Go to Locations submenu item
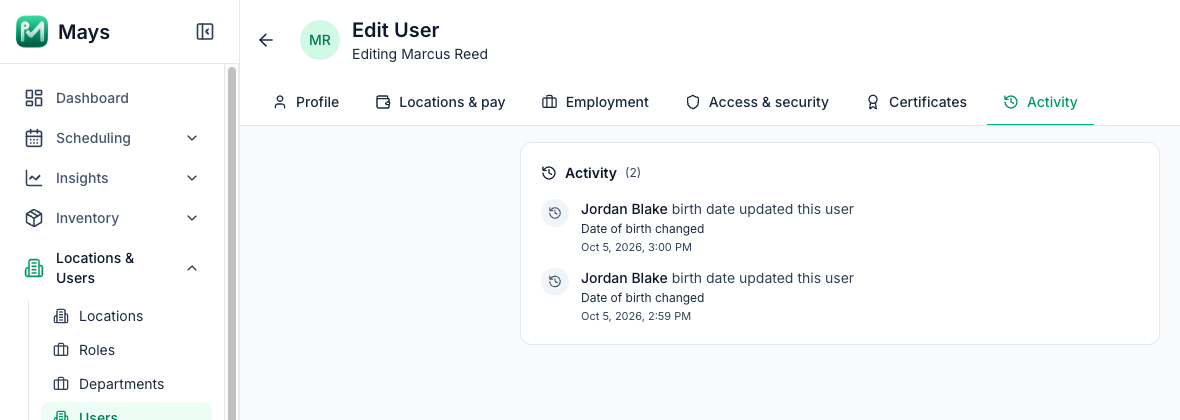 point(126,316)
